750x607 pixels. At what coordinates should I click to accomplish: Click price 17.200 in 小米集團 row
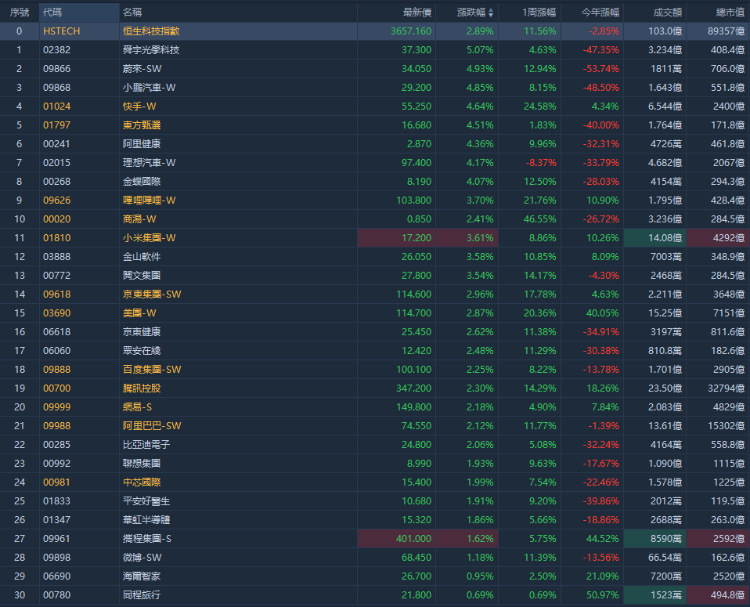416,238
